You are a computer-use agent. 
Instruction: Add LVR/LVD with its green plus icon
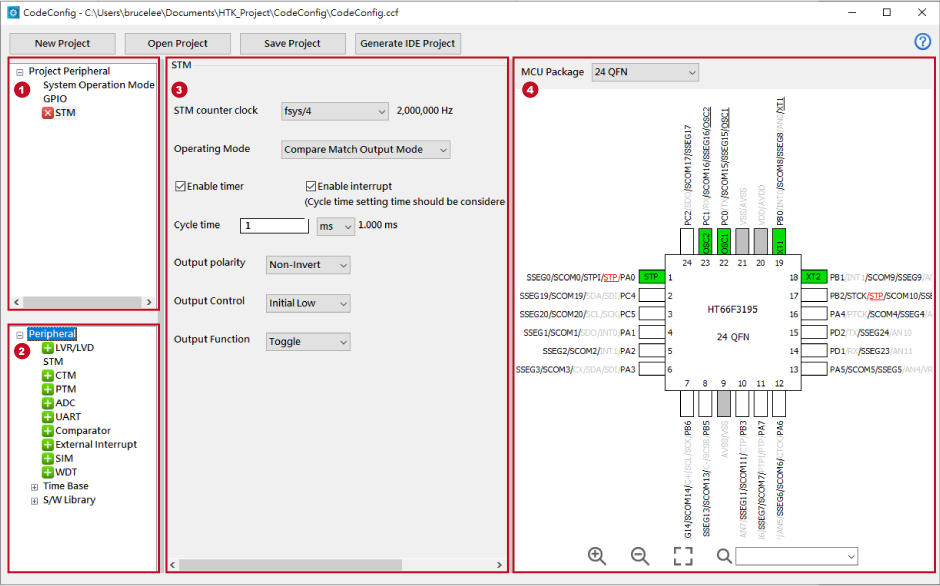[48, 348]
